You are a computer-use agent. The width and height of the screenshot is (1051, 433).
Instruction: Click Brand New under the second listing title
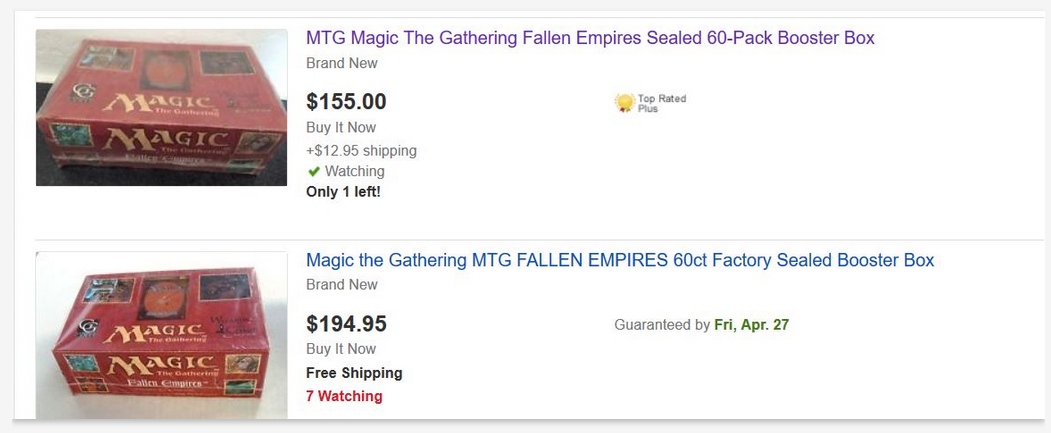[342, 285]
